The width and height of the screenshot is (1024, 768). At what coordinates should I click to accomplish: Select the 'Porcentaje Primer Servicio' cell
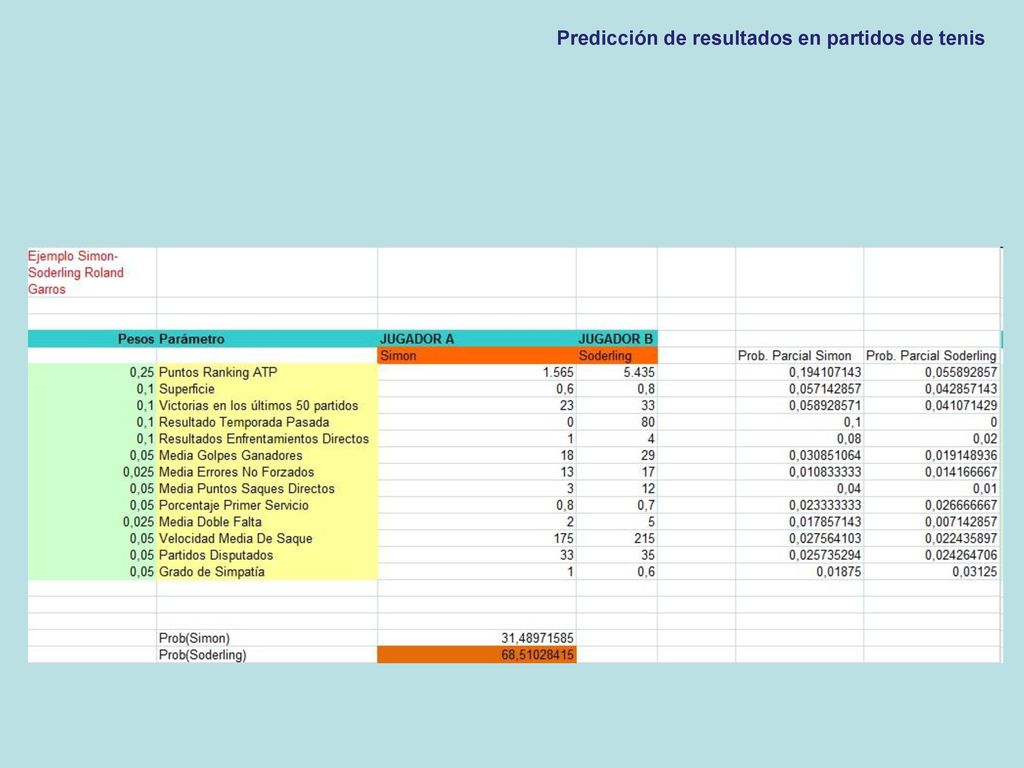[x=267, y=505]
